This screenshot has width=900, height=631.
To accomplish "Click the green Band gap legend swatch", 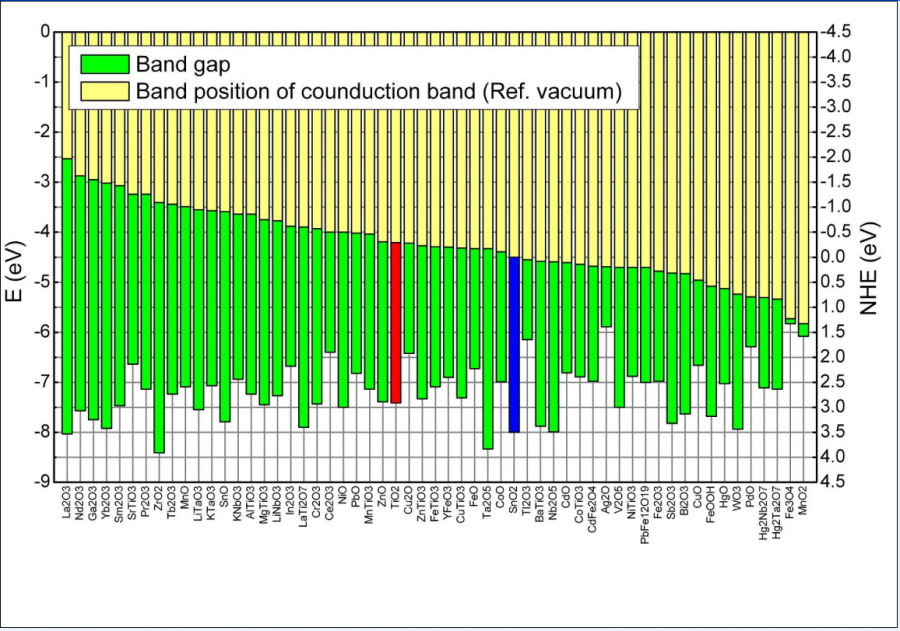I will point(105,64).
